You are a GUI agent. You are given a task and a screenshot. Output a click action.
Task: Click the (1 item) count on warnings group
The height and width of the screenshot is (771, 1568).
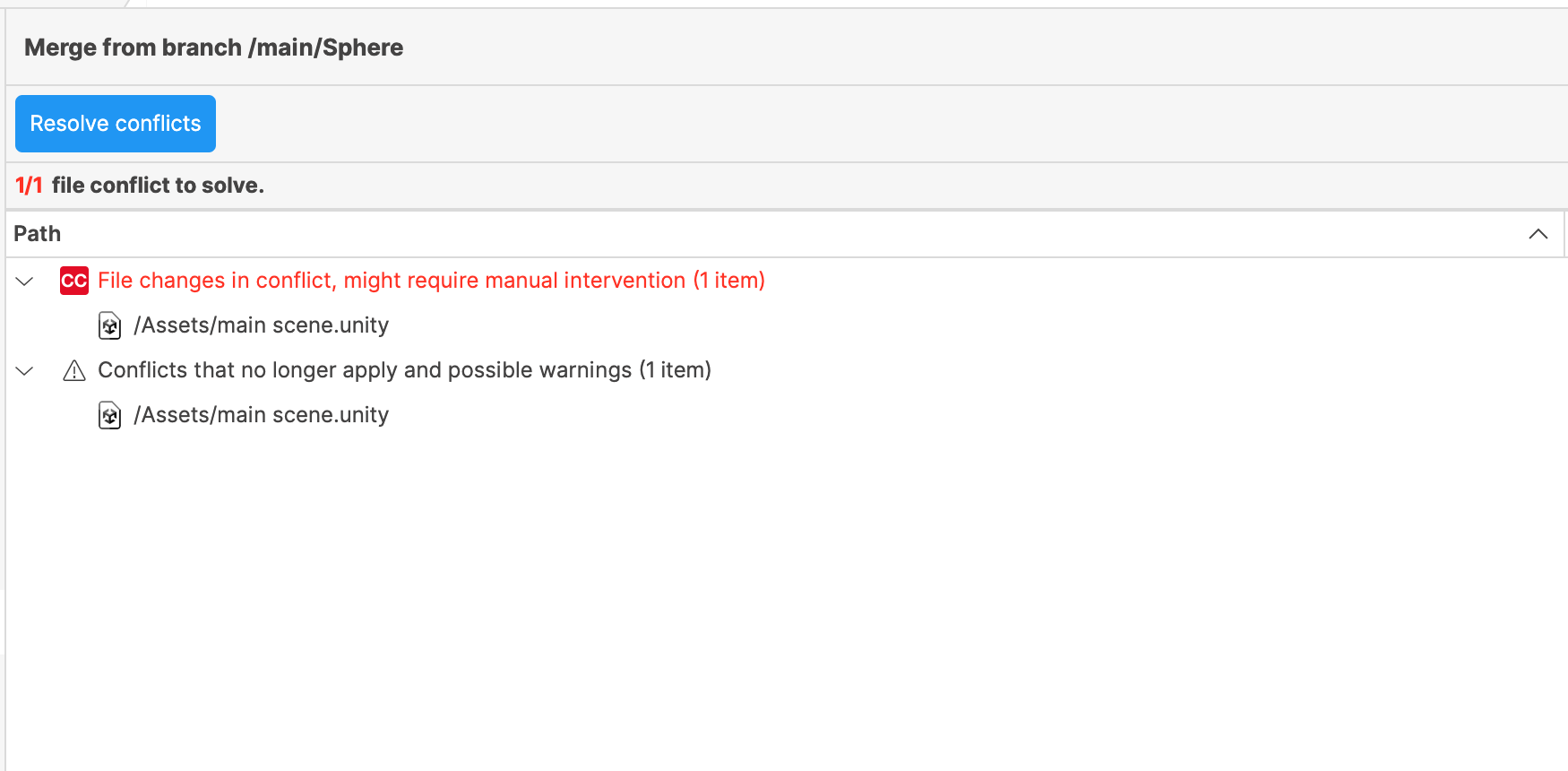tap(675, 370)
